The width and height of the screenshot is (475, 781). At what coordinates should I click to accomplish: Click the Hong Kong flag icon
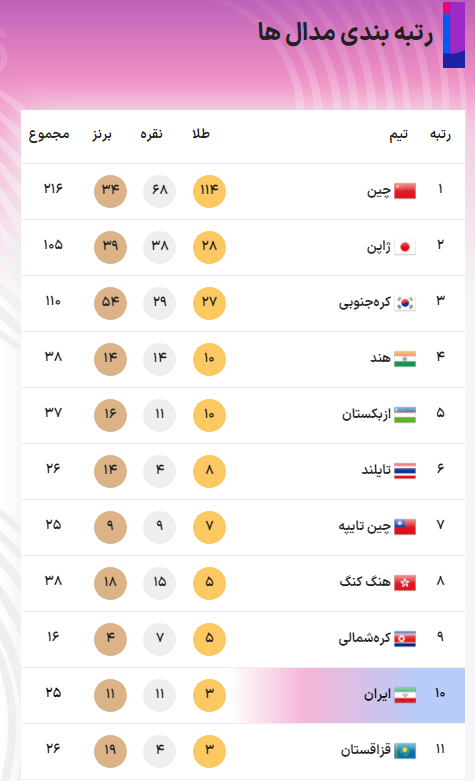point(405,583)
